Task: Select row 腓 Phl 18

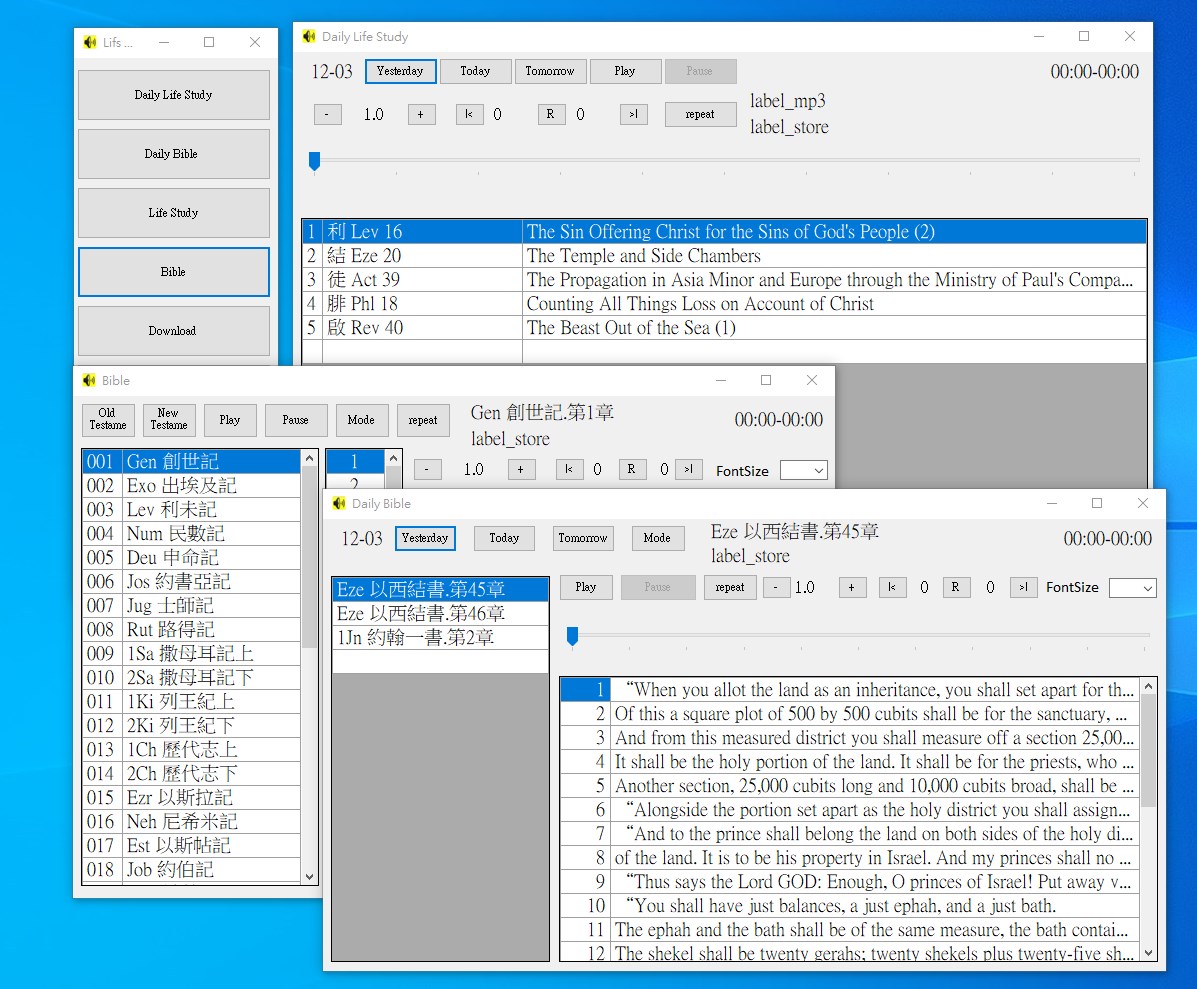Action: point(724,304)
